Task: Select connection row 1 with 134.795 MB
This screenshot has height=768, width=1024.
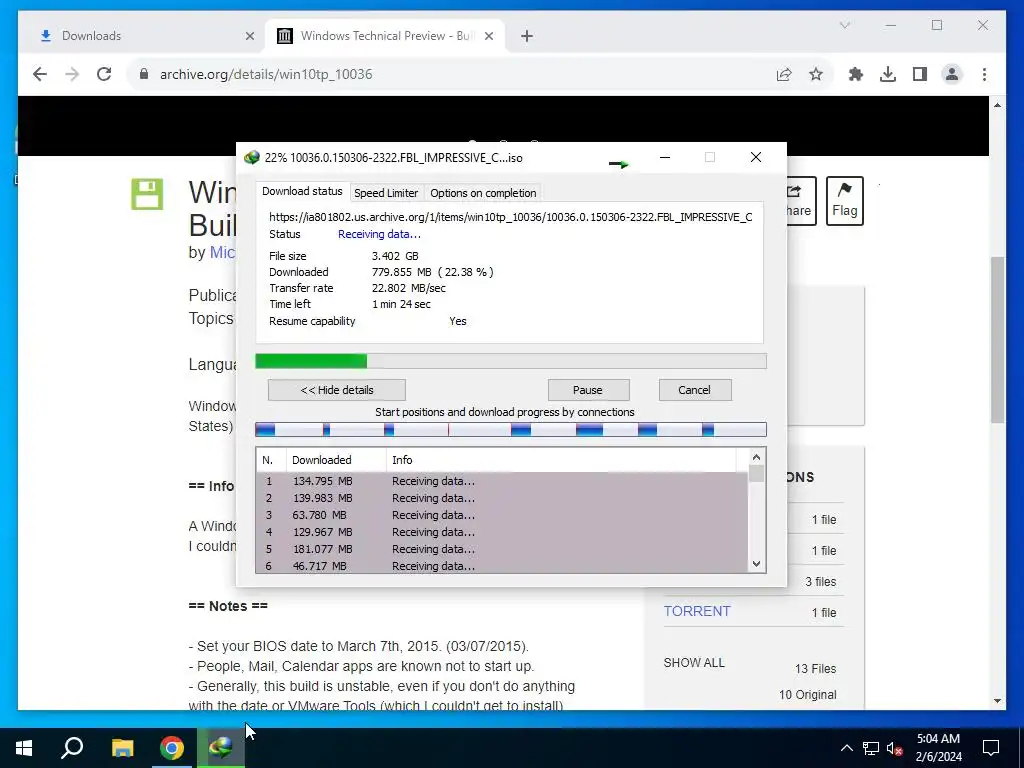Action: pos(502,481)
